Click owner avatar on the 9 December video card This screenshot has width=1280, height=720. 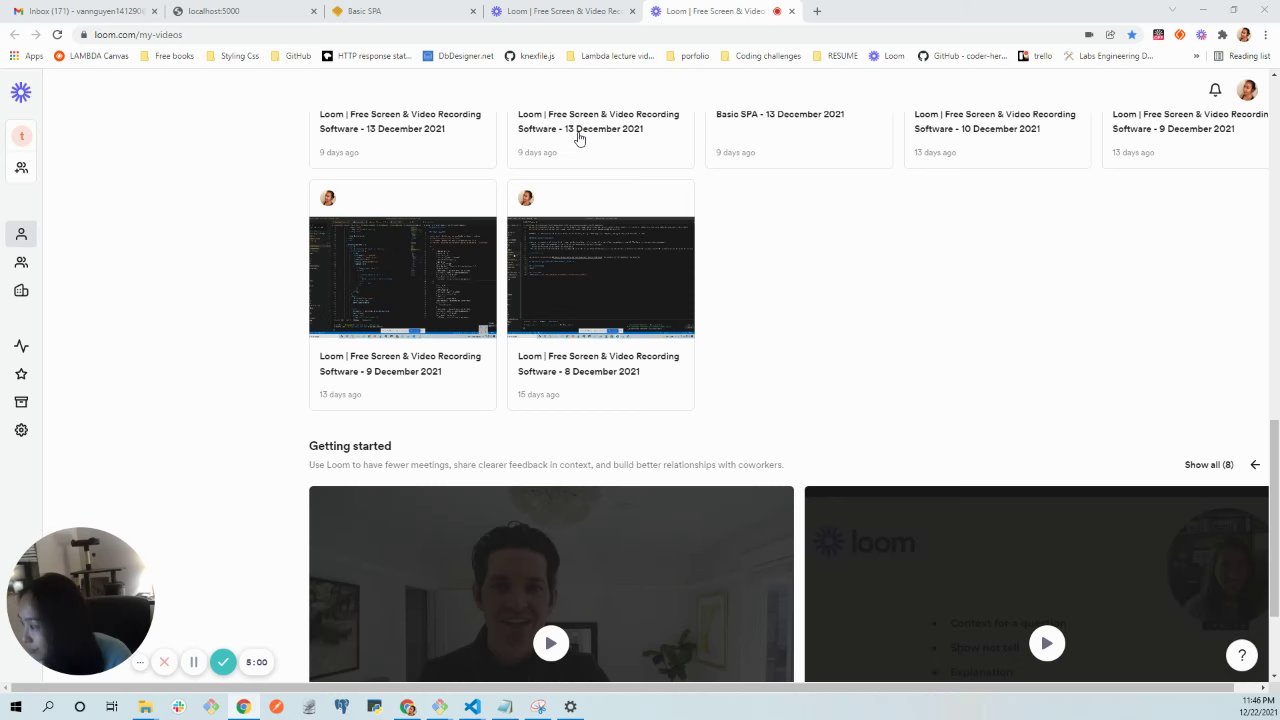[x=327, y=198]
